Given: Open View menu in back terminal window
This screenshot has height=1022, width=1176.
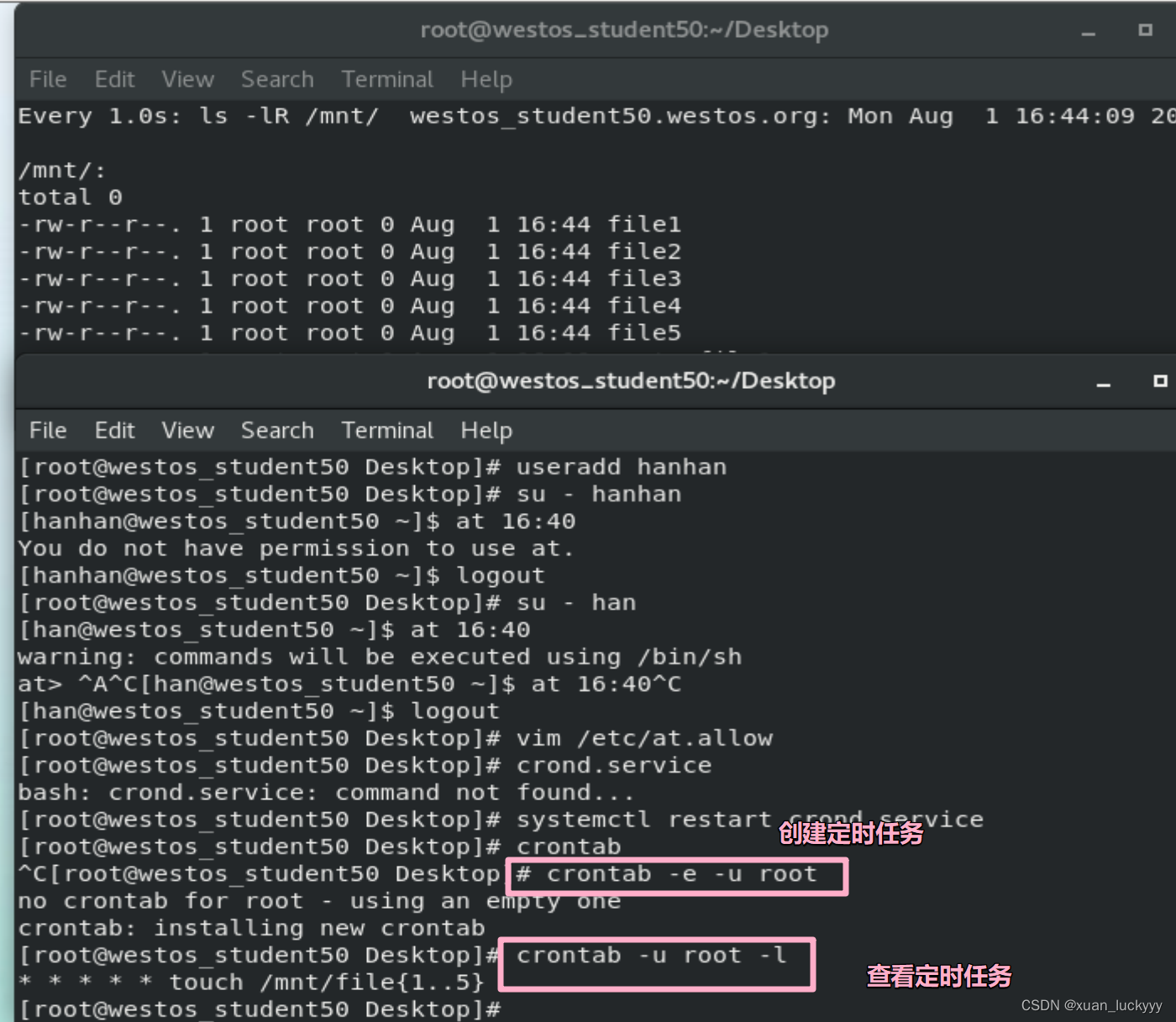Looking at the screenshot, I should [x=188, y=79].
